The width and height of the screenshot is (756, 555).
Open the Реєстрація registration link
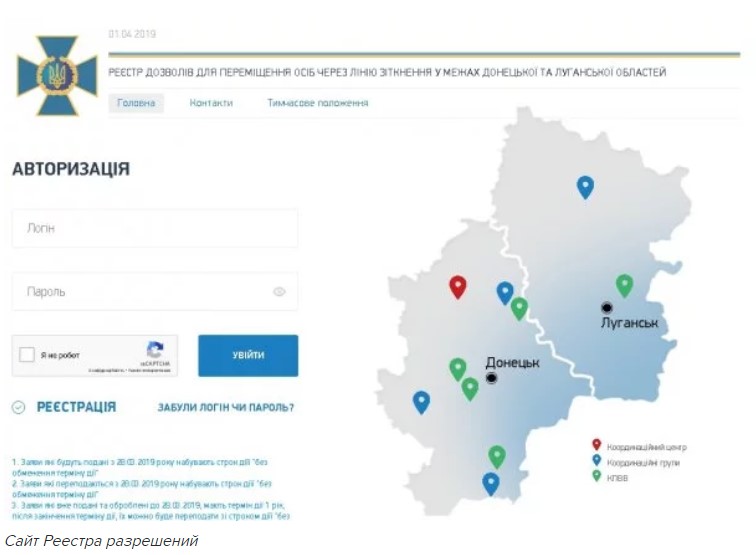pos(76,407)
